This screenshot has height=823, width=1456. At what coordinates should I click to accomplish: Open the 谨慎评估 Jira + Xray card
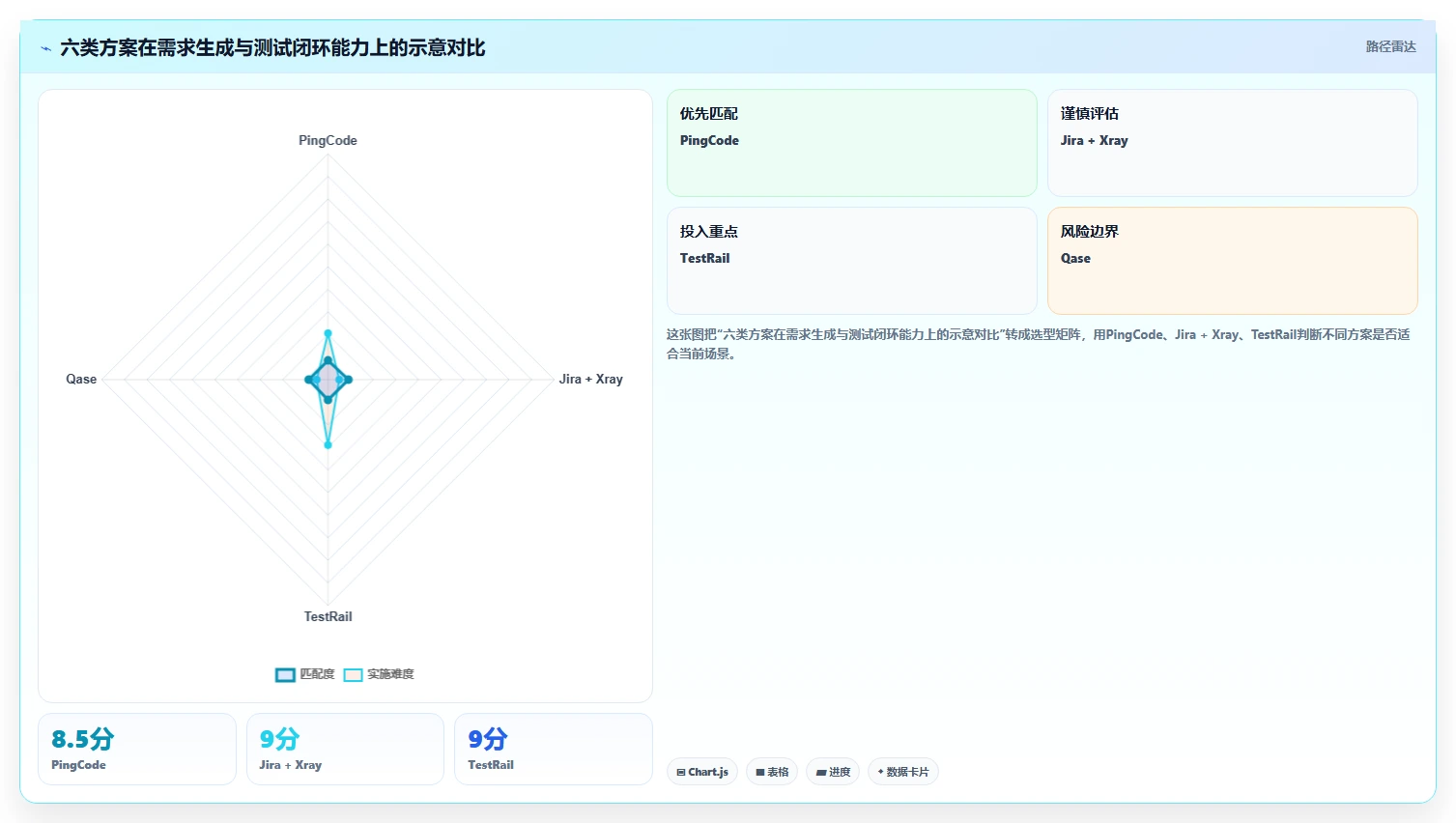click(x=1232, y=143)
